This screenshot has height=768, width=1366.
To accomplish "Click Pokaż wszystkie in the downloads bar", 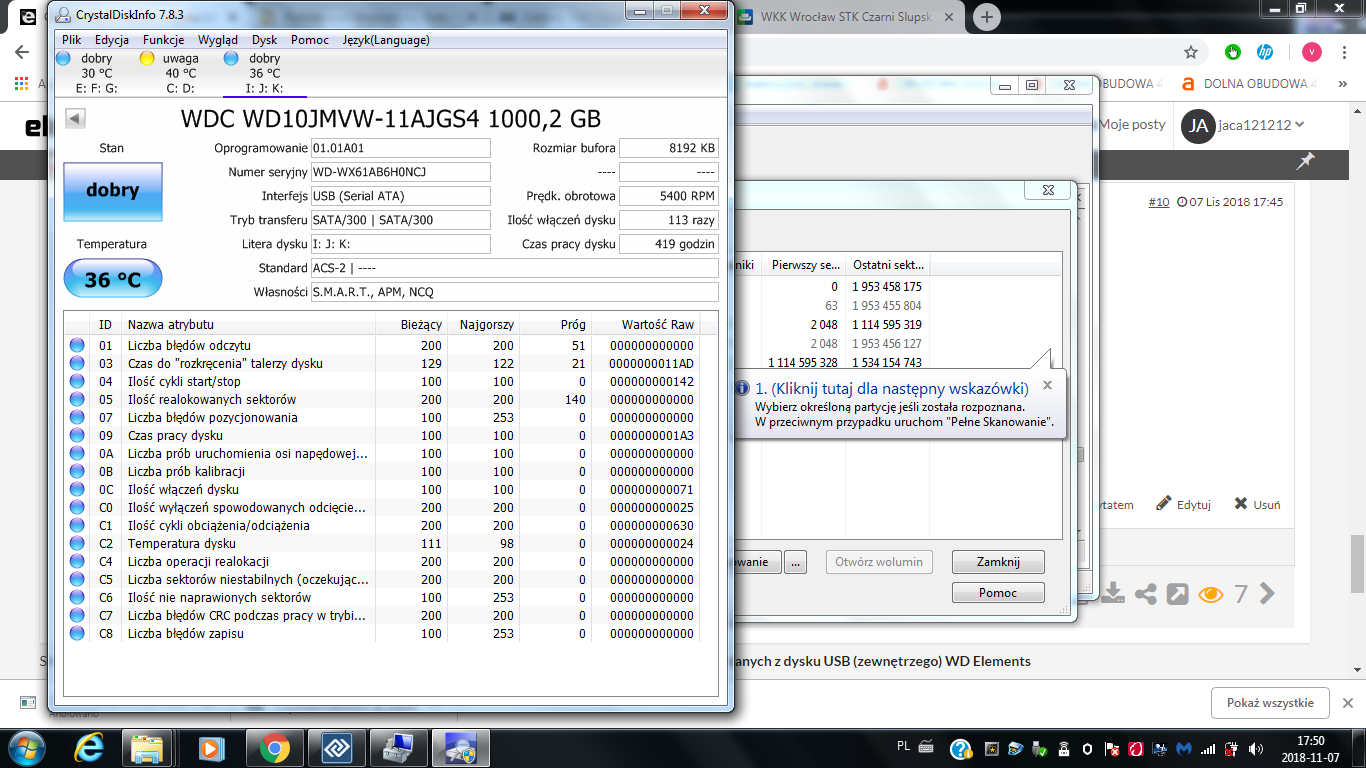I will point(1270,703).
